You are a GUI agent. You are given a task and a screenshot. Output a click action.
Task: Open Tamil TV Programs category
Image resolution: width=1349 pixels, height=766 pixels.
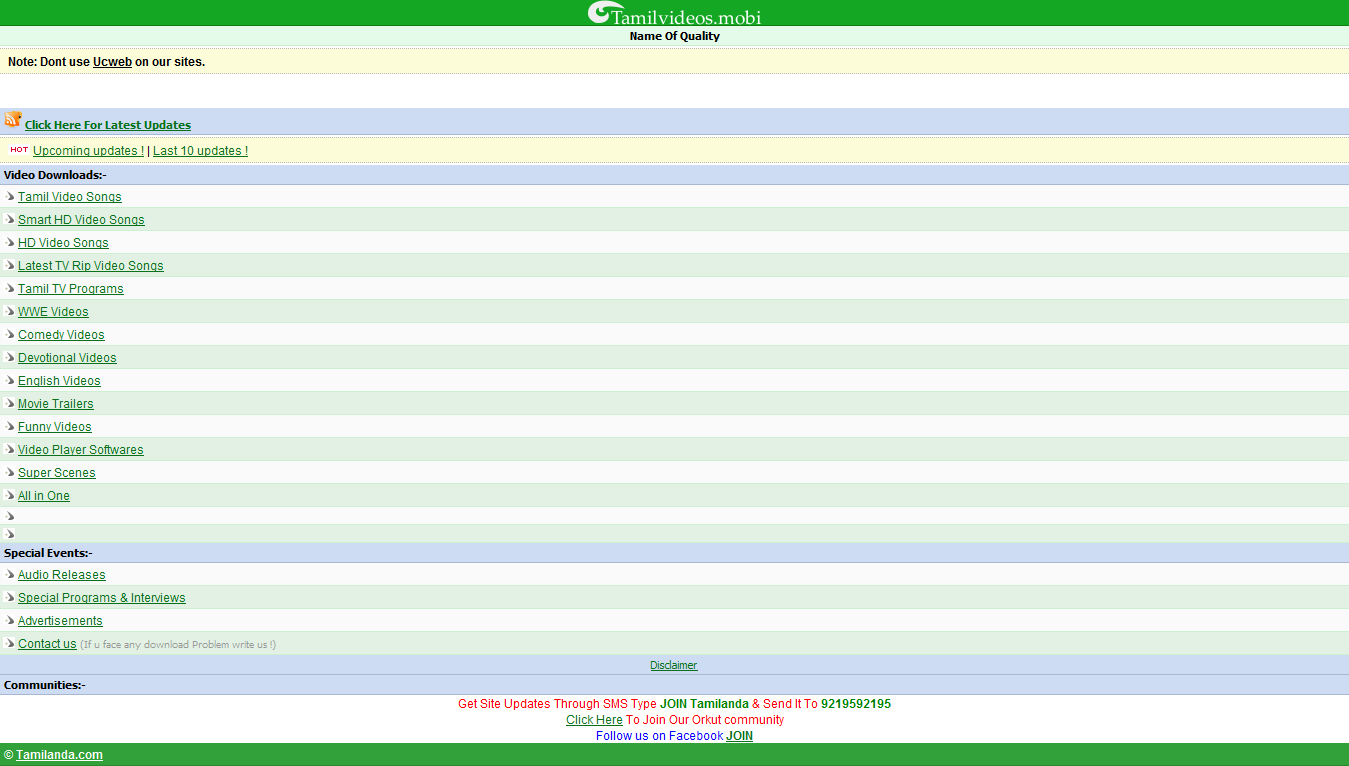(x=71, y=289)
